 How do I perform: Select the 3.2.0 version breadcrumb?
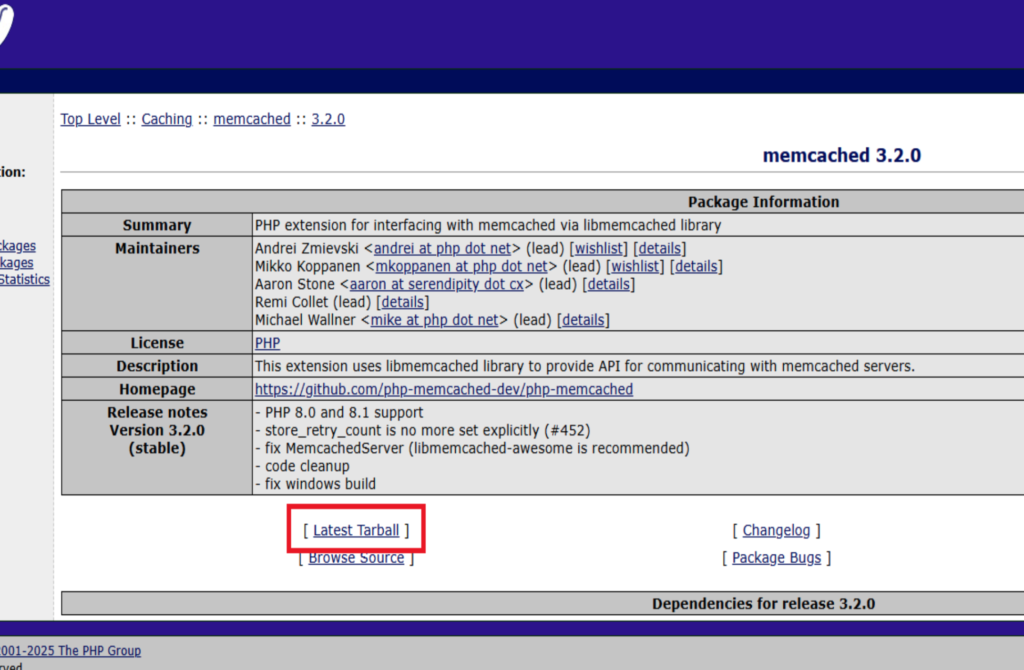point(328,119)
